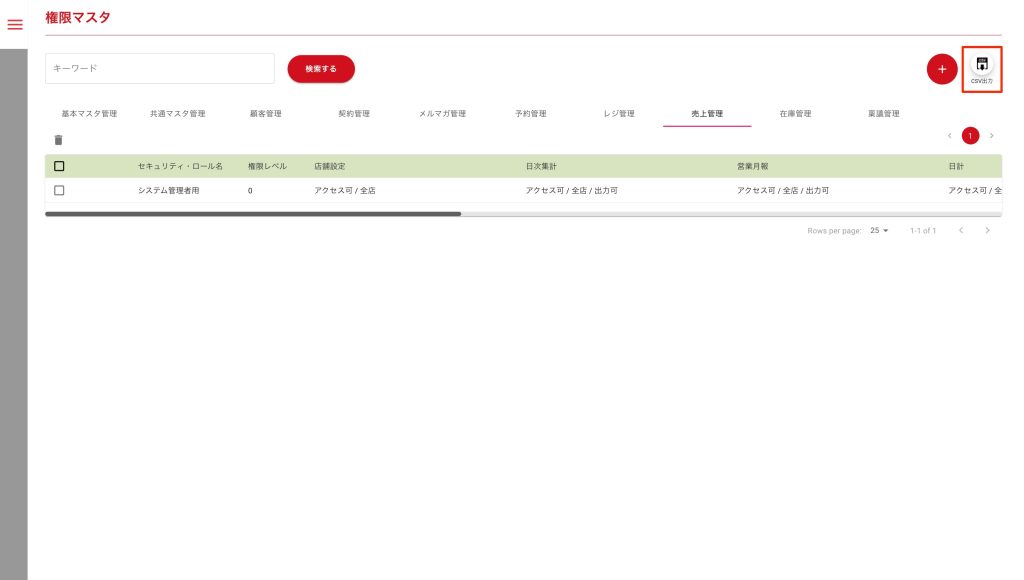The height and width of the screenshot is (580, 1024).
Task: Select page 1 pagination button
Action: point(970,136)
